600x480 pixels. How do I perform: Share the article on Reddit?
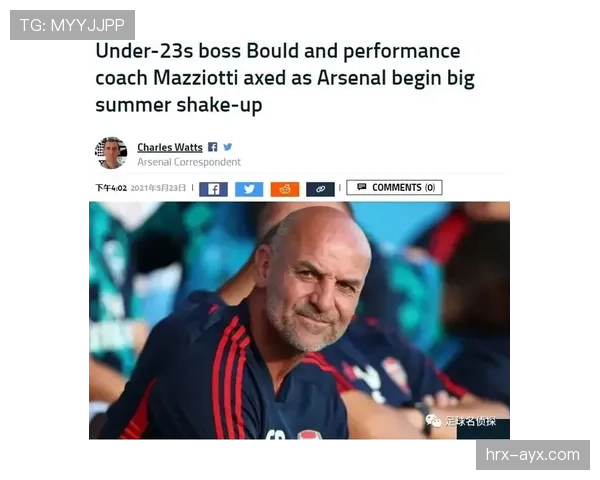[x=285, y=189]
